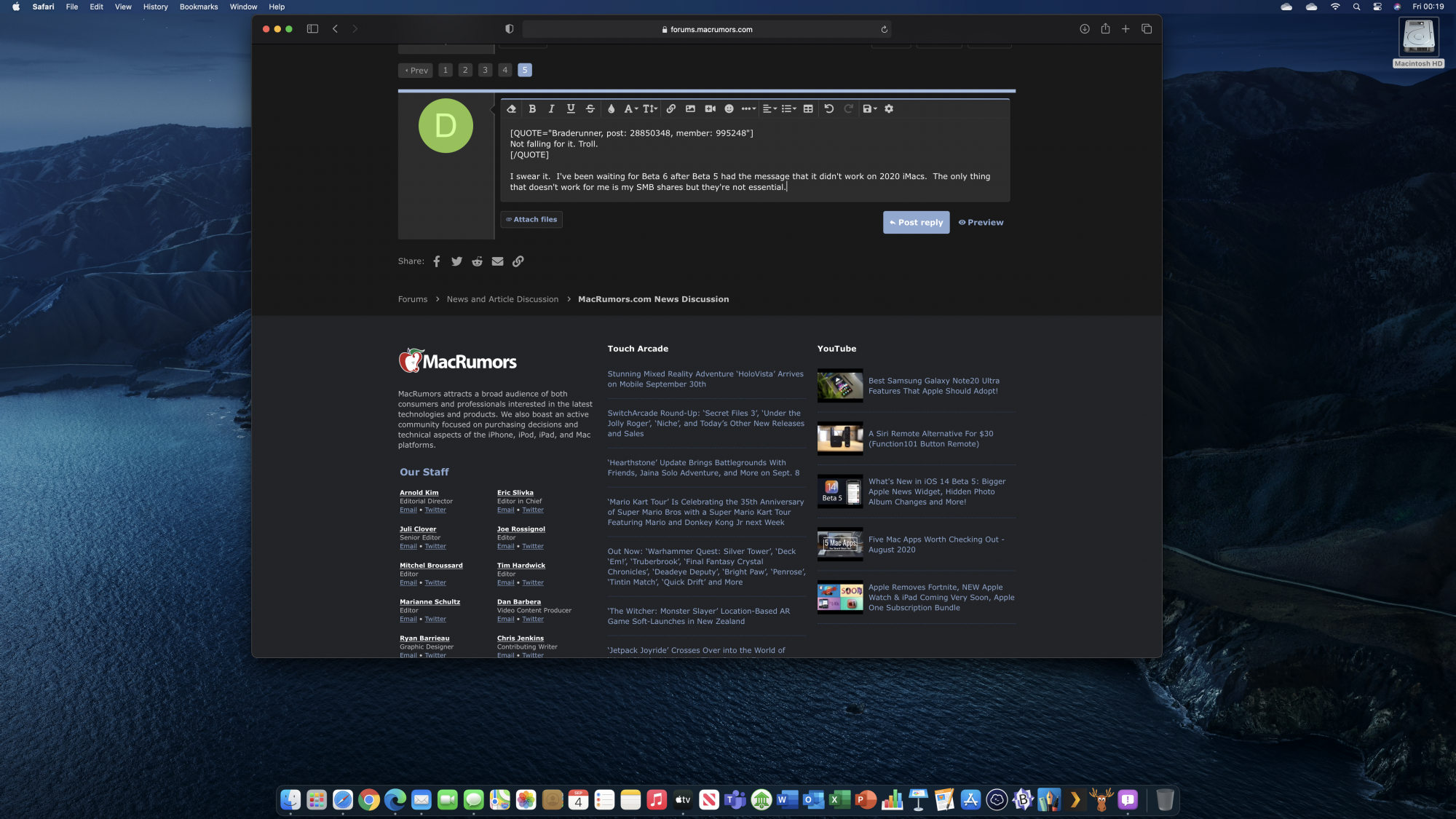Click the undo icon in editor
1456x819 pixels.
[x=828, y=109]
